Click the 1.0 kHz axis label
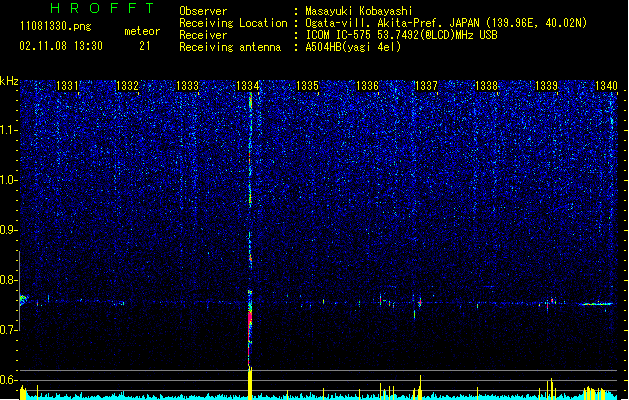Viewport: 629px width, 400px height. click(9, 180)
